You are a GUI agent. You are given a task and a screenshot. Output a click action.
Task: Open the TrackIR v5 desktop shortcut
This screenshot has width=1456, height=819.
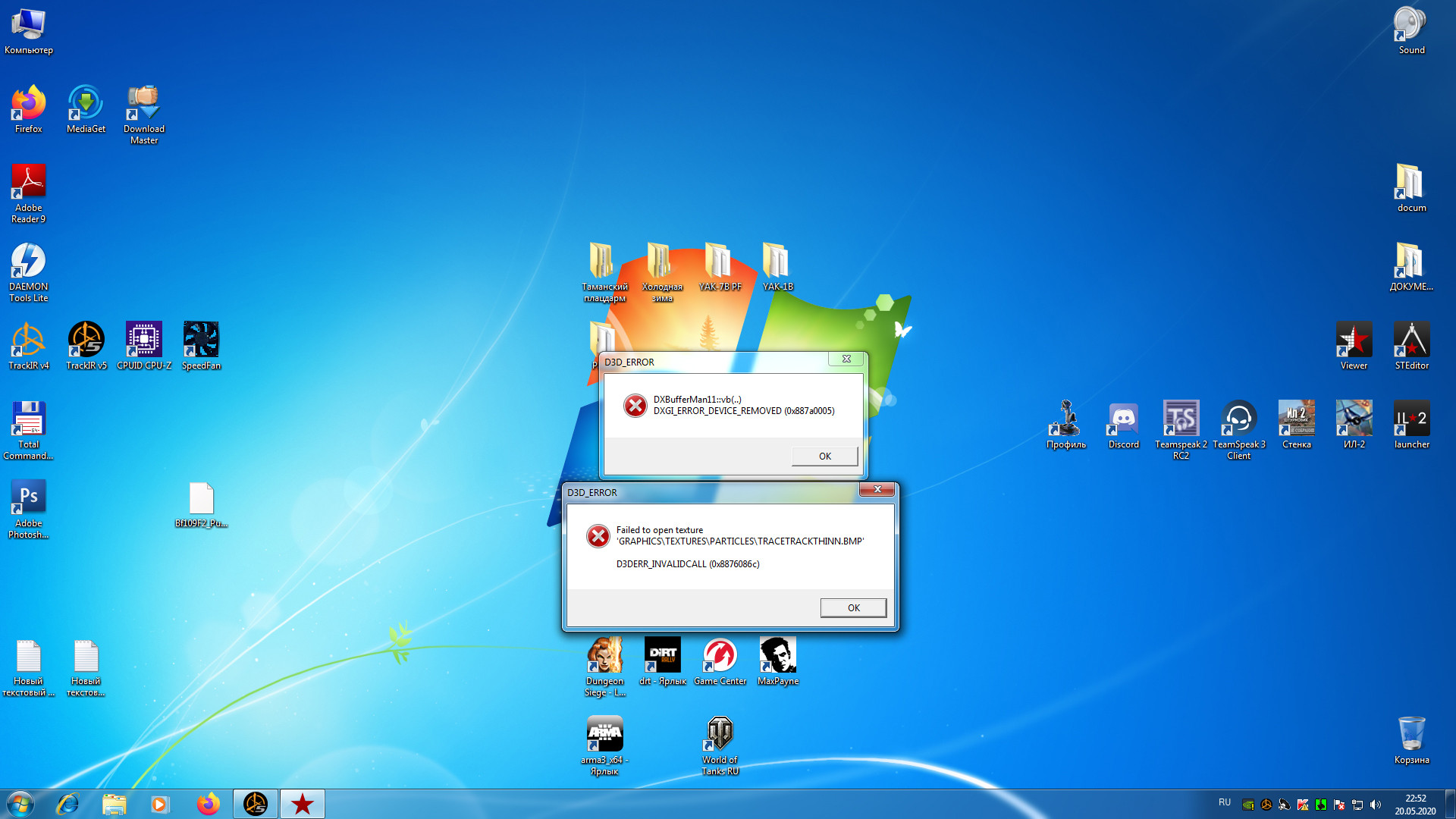[x=86, y=346]
